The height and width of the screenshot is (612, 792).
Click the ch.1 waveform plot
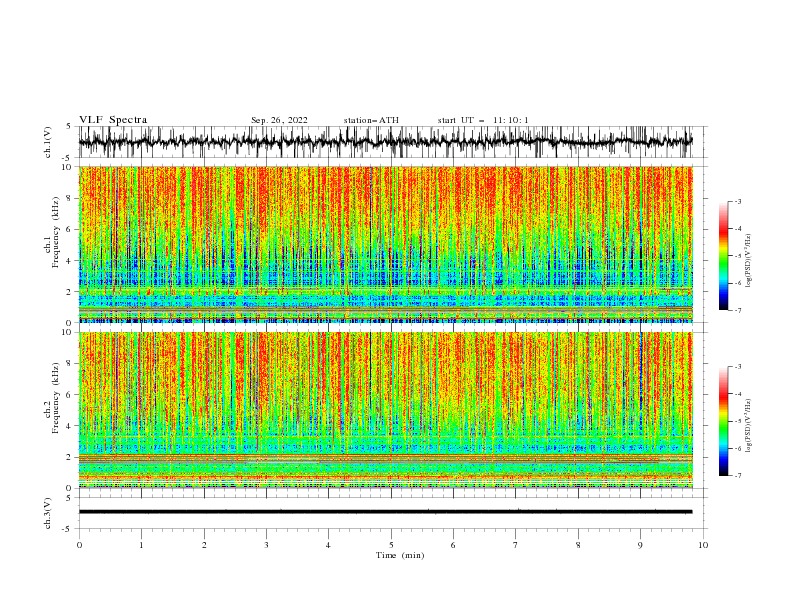click(x=385, y=142)
